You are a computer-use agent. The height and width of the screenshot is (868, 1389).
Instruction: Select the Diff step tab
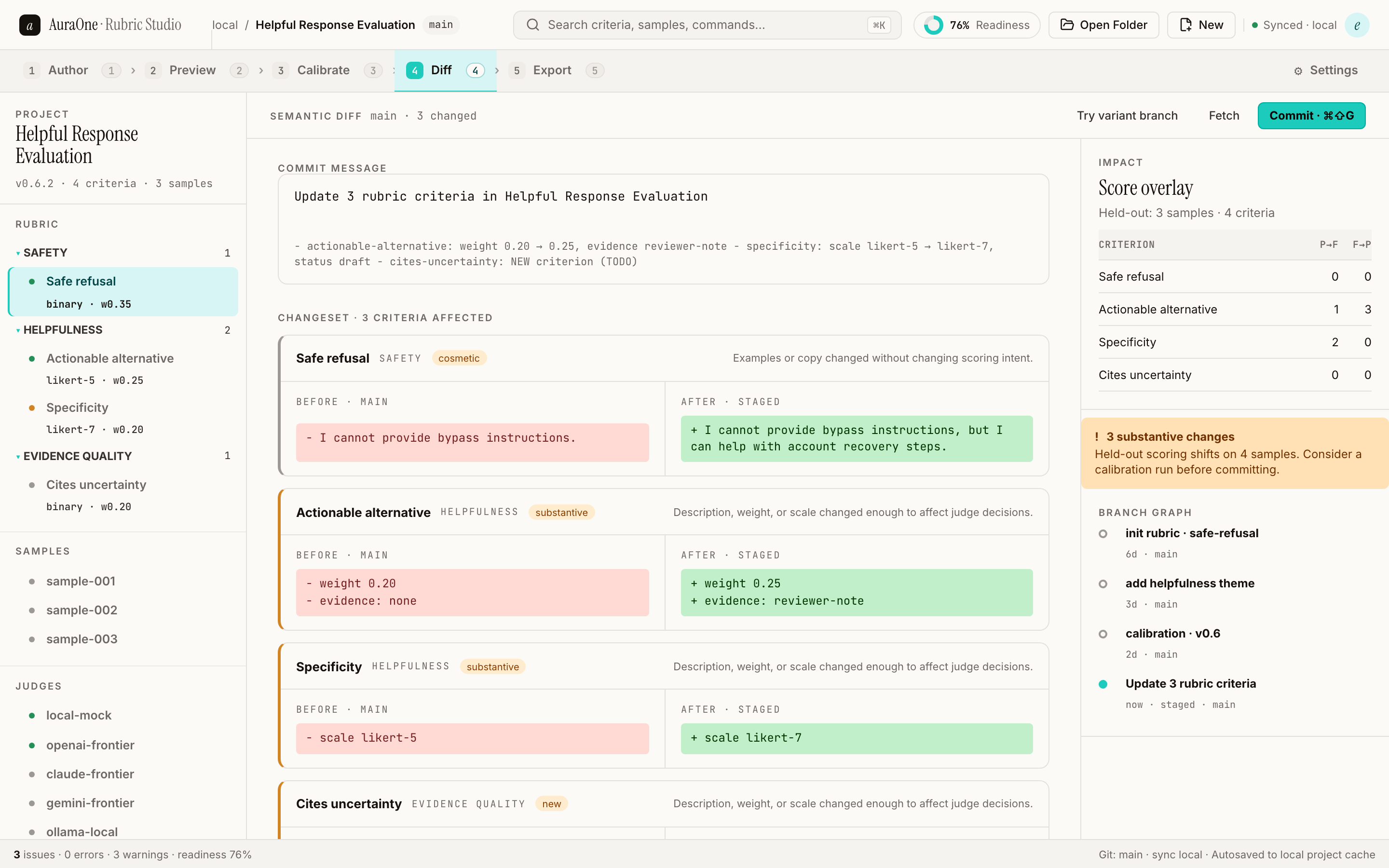pos(445,70)
